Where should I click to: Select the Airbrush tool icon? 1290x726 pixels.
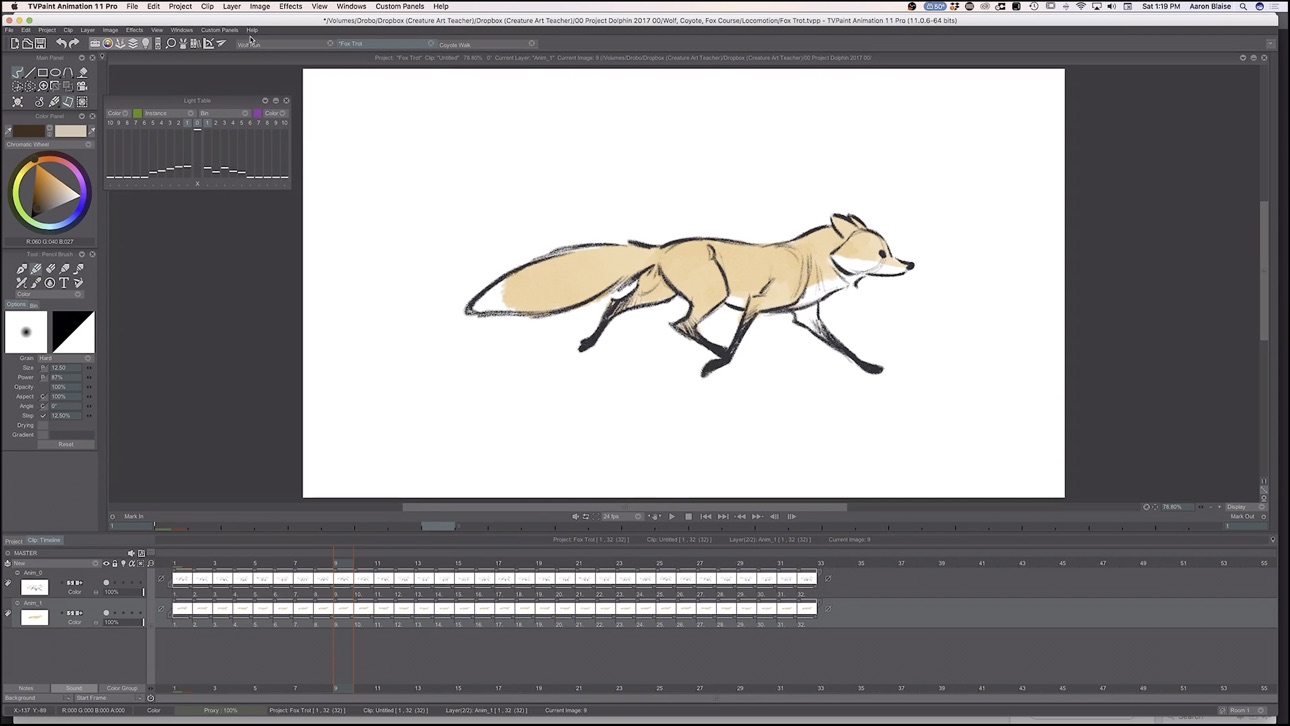(x=64, y=269)
